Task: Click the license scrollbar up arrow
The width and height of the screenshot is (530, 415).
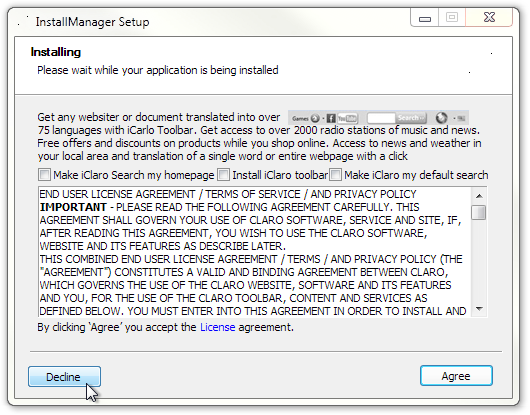Action: coord(479,196)
